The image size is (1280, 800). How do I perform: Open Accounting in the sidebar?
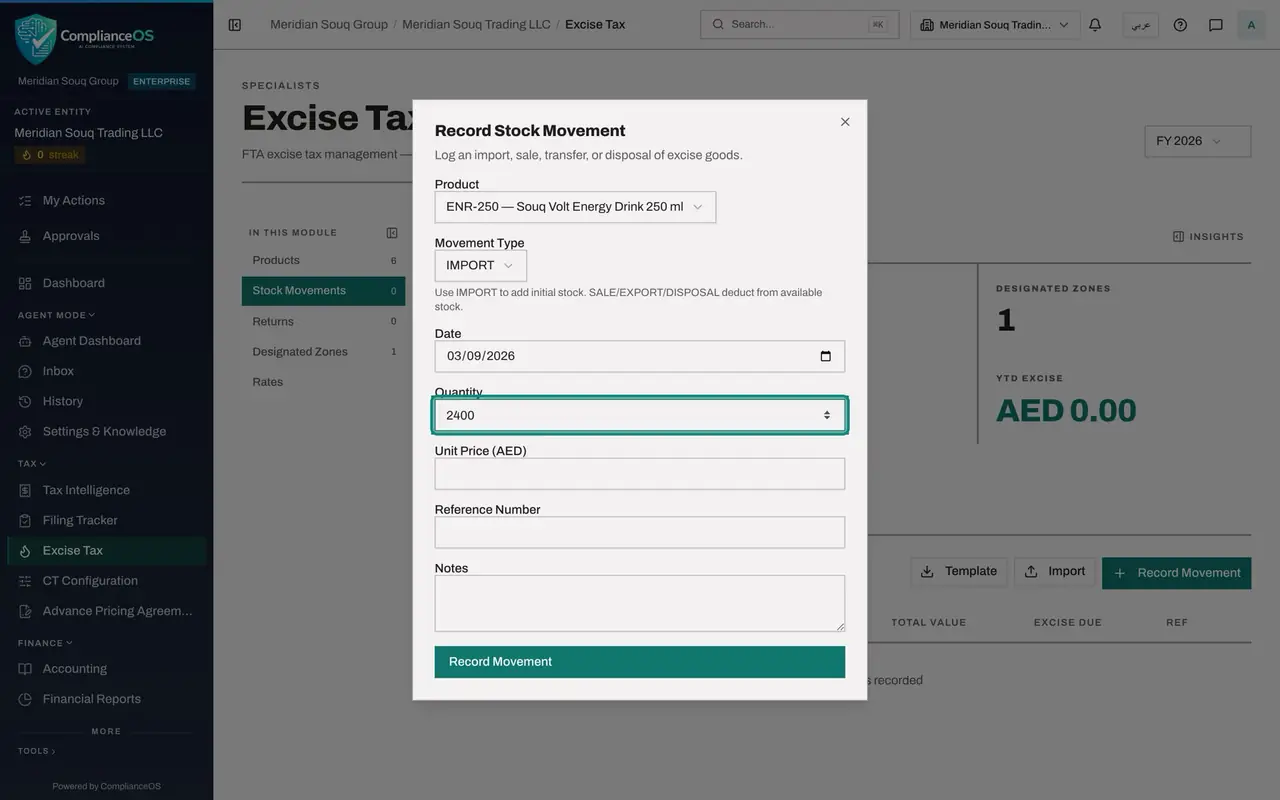(106, 669)
